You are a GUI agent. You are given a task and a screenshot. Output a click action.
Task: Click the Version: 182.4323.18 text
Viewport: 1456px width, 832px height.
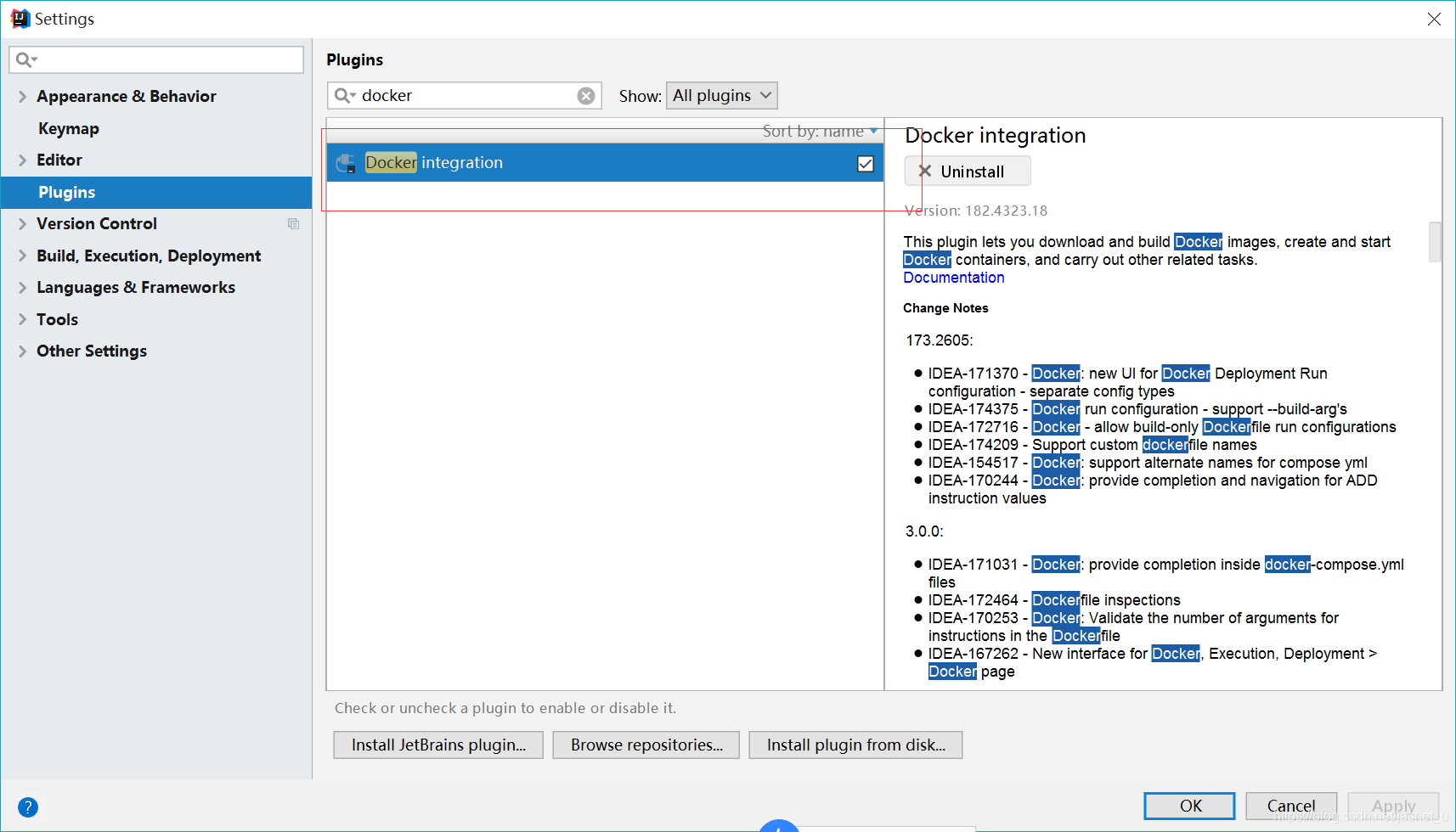[976, 211]
